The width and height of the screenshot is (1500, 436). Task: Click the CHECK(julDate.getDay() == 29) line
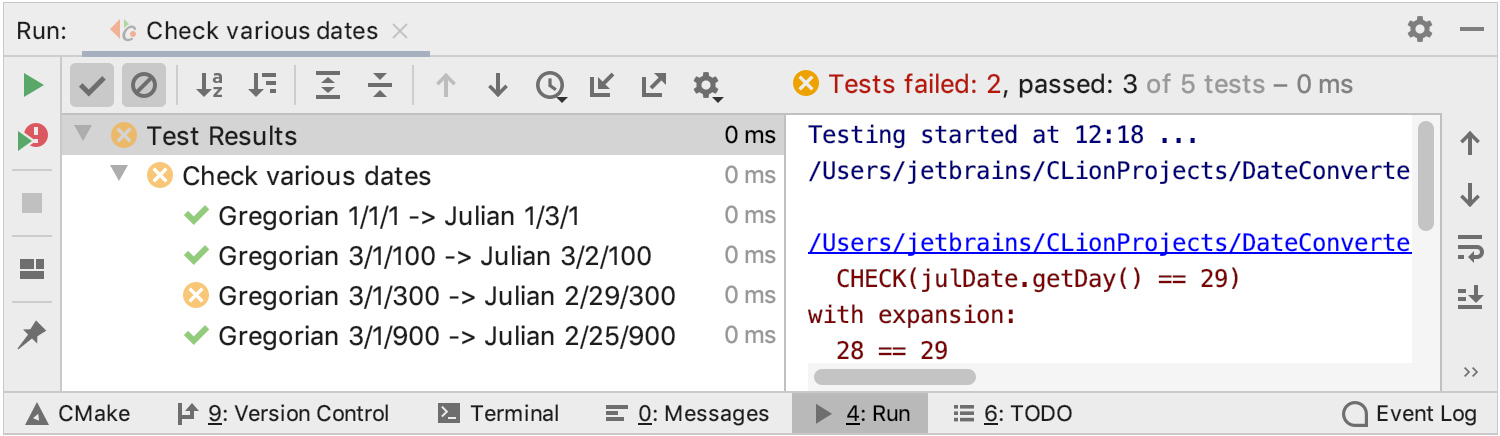[1038, 279]
